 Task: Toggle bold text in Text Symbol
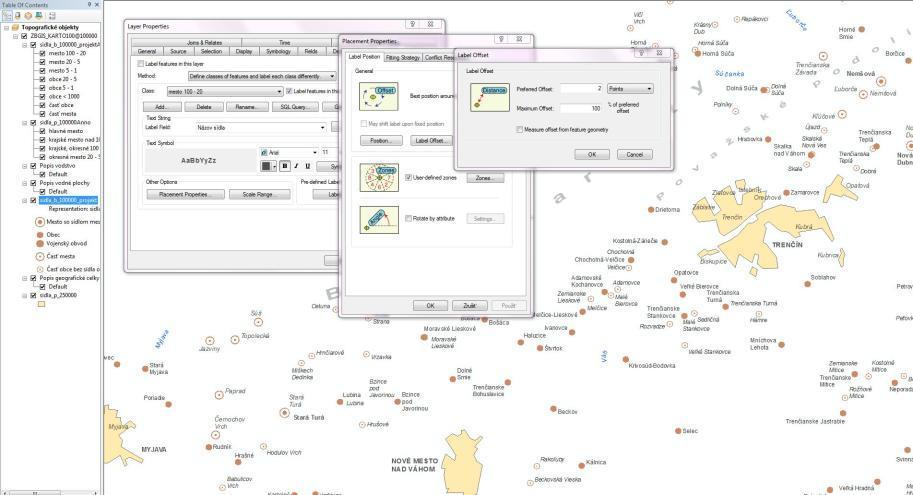click(x=284, y=166)
